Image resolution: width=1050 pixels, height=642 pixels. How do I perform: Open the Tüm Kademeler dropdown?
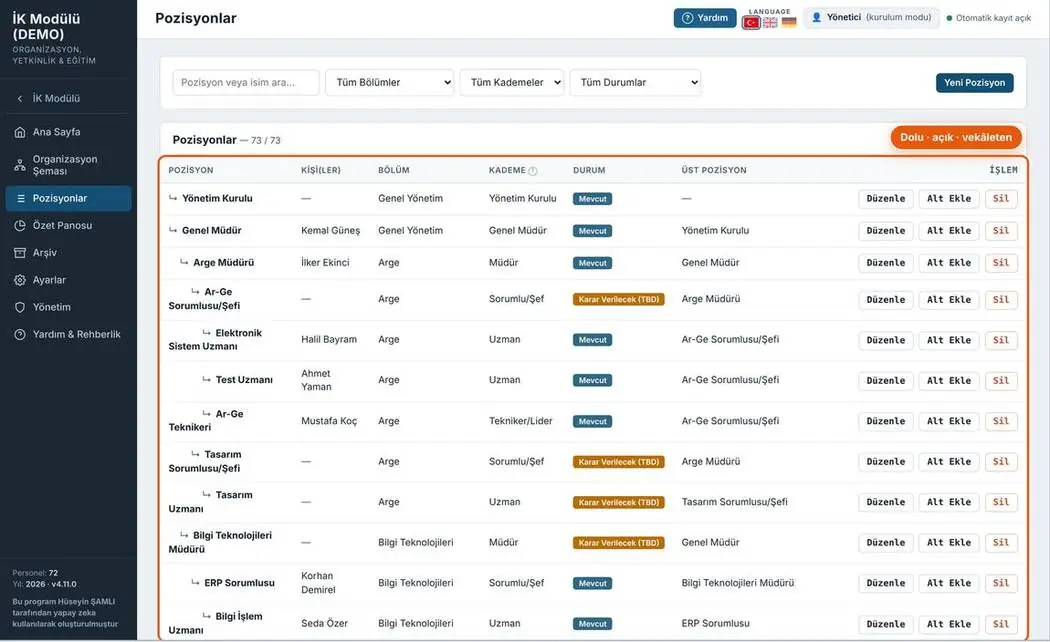512,82
